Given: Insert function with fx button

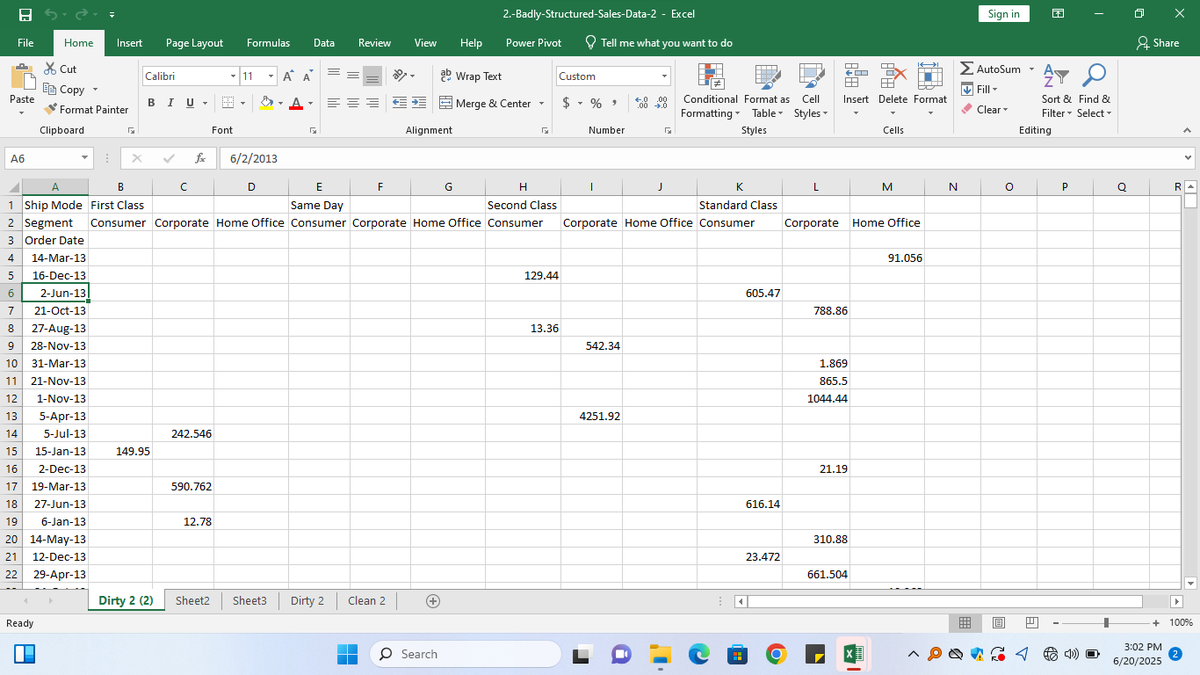Looking at the screenshot, I should coord(201,158).
